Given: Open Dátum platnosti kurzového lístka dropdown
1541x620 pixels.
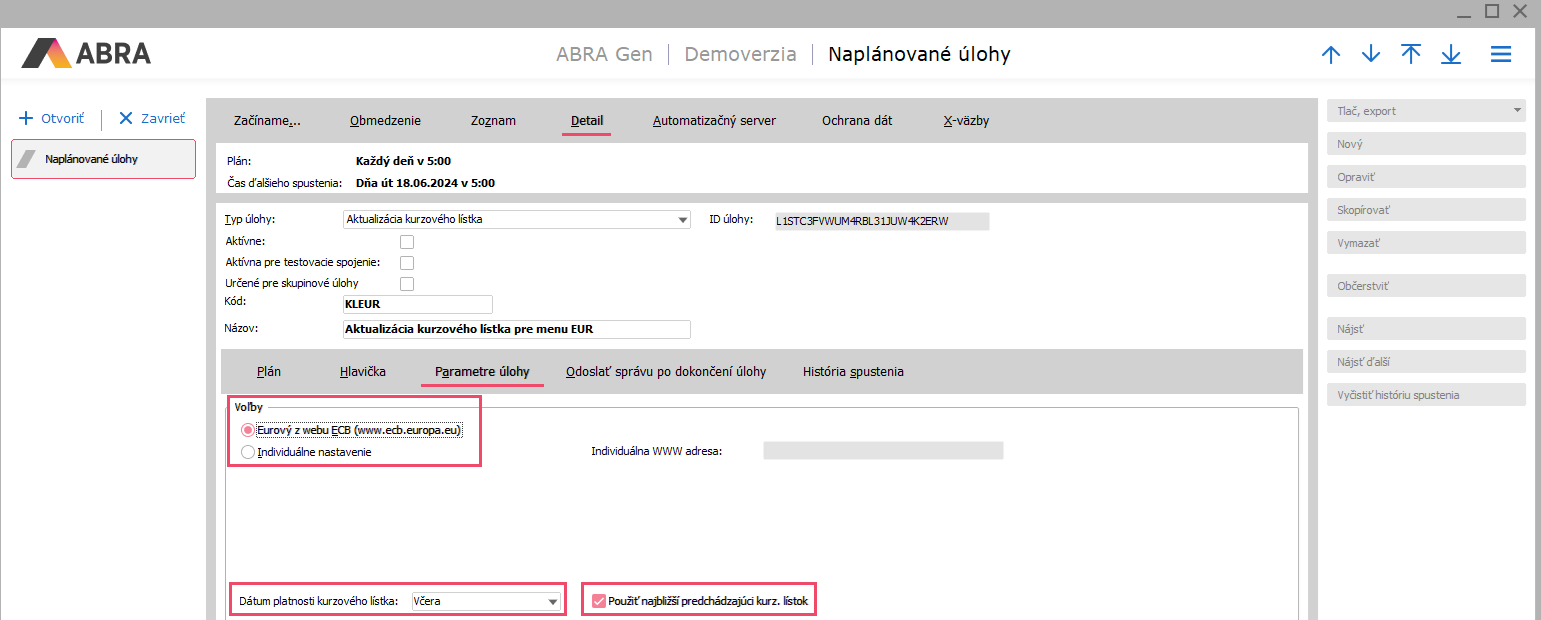Looking at the screenshot, I should 551,601.
